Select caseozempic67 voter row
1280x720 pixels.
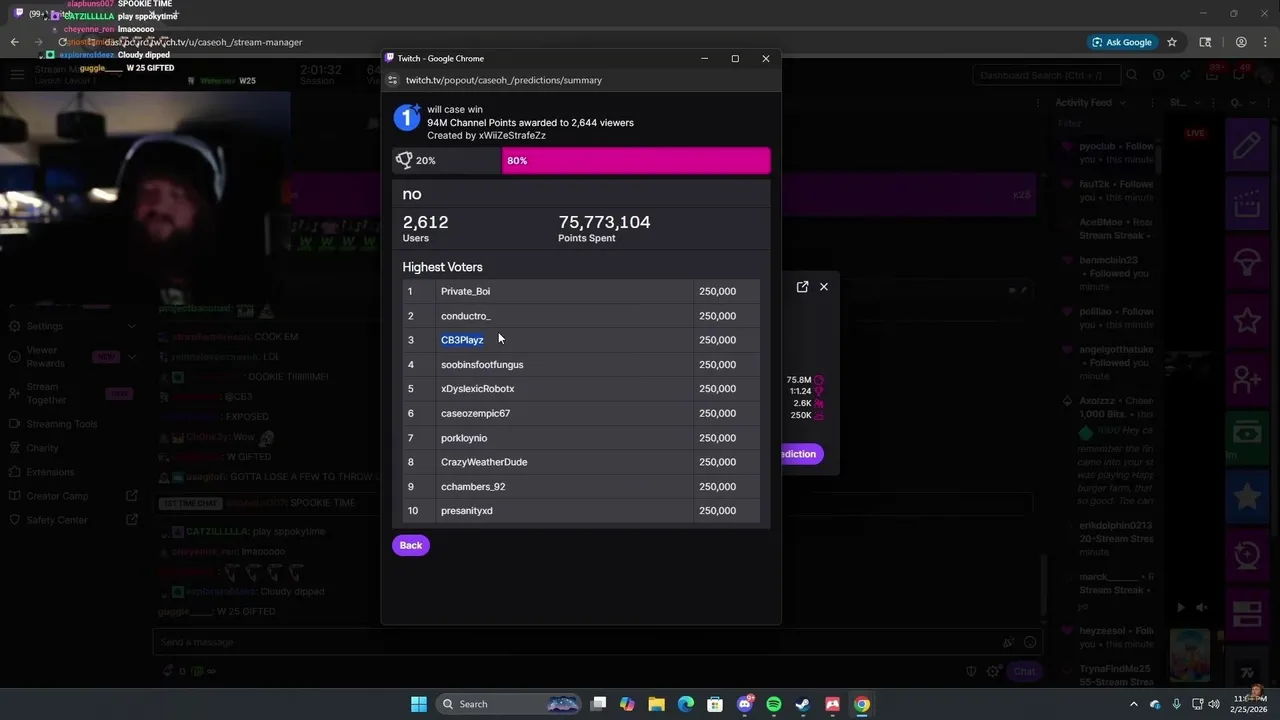click(581, 413)
